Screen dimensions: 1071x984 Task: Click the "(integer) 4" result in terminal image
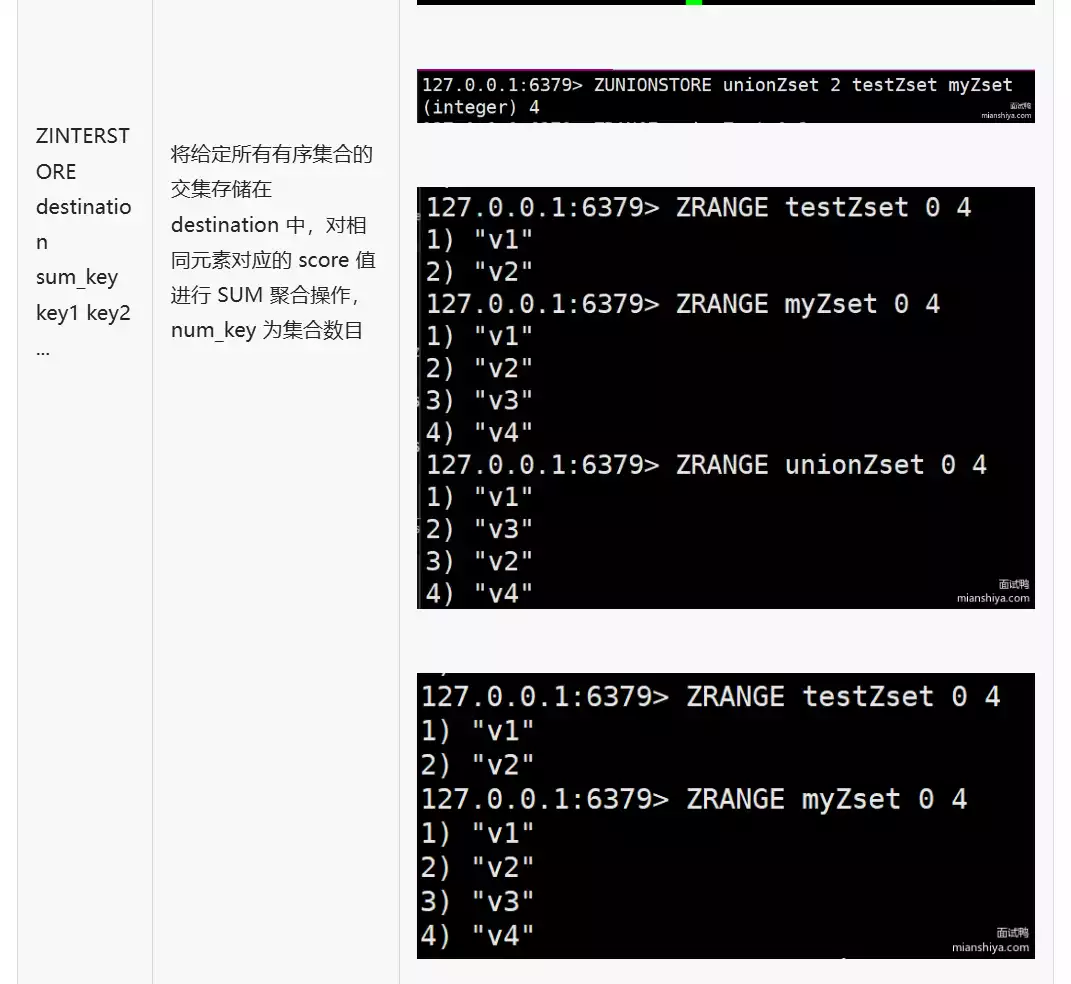pyautogui.click(x=481, y=107)
